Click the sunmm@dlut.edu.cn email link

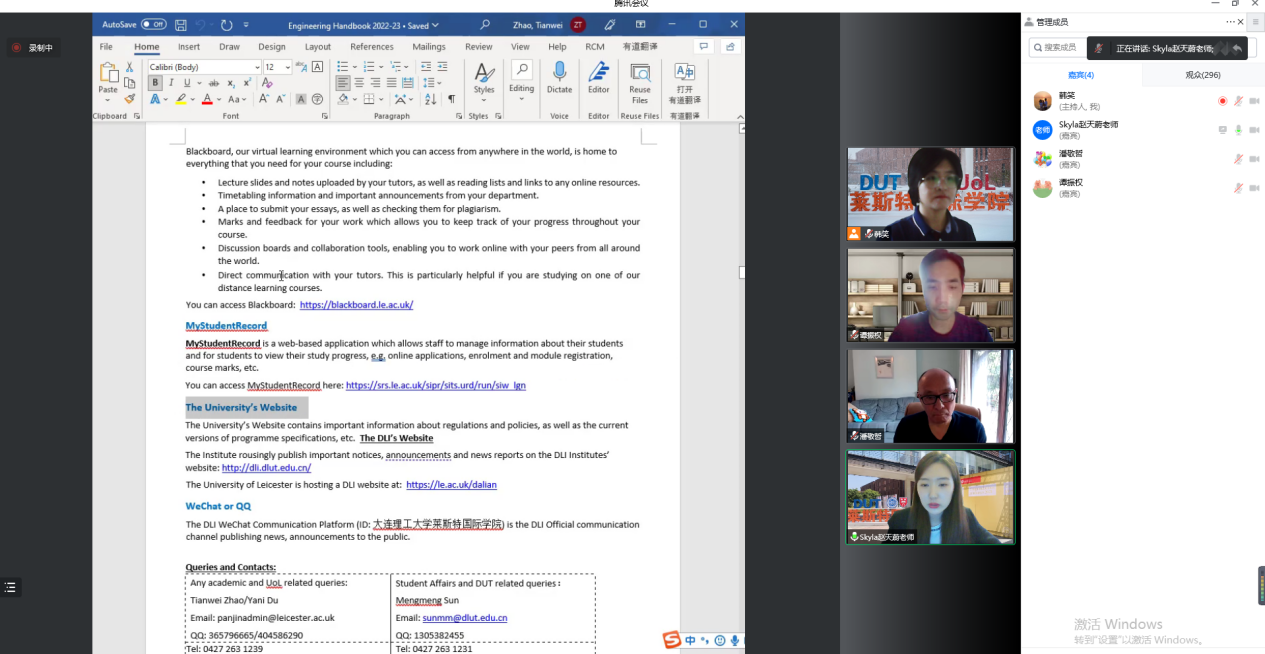tap(464, 618)
